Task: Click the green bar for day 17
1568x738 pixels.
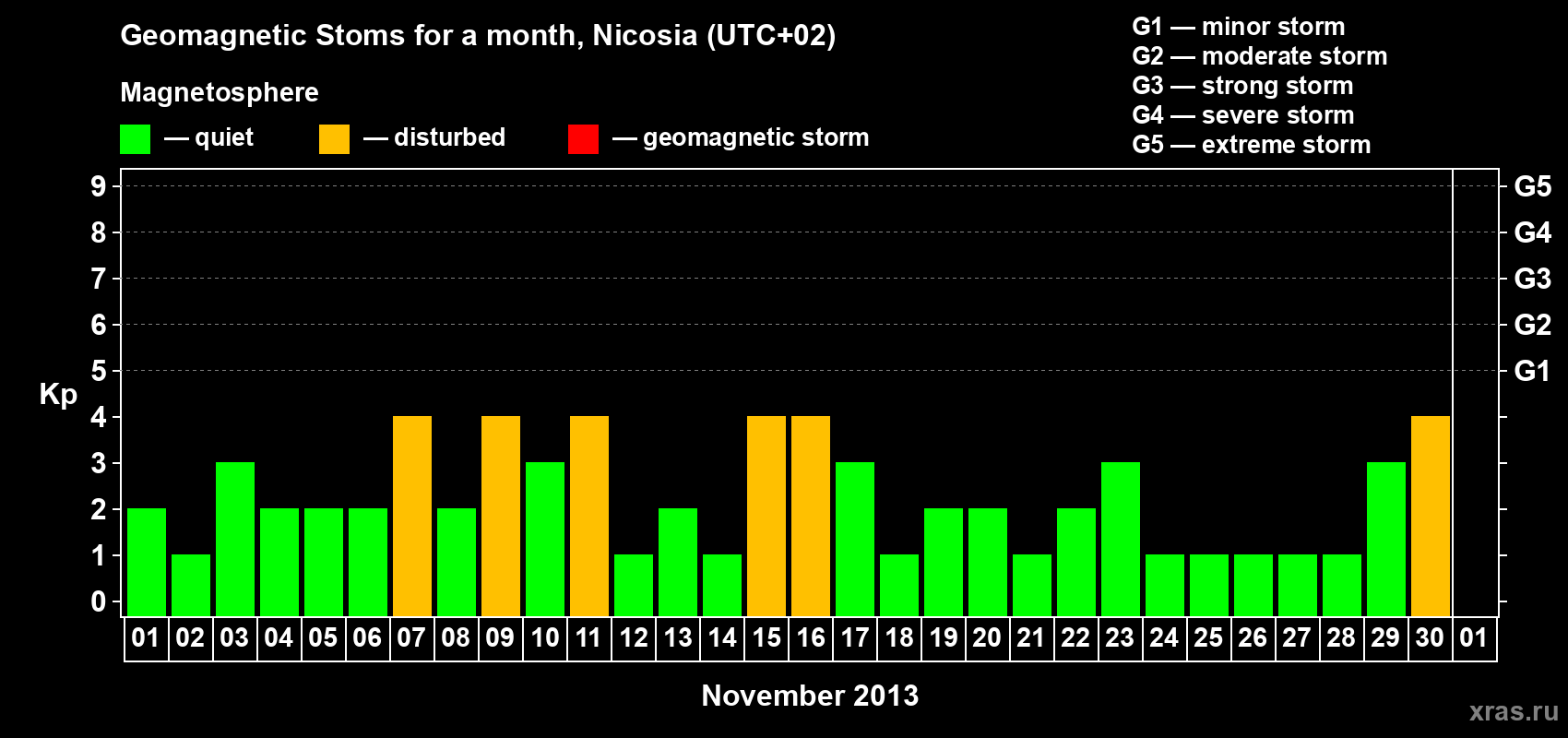Action: pos(855,539)
